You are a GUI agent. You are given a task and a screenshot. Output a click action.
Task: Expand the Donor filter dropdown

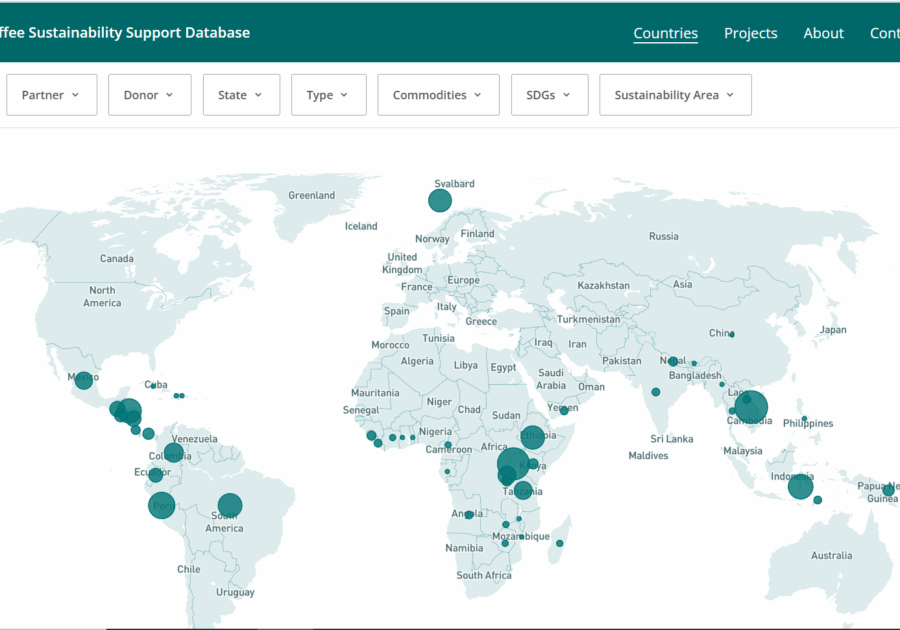pos(149,95)
